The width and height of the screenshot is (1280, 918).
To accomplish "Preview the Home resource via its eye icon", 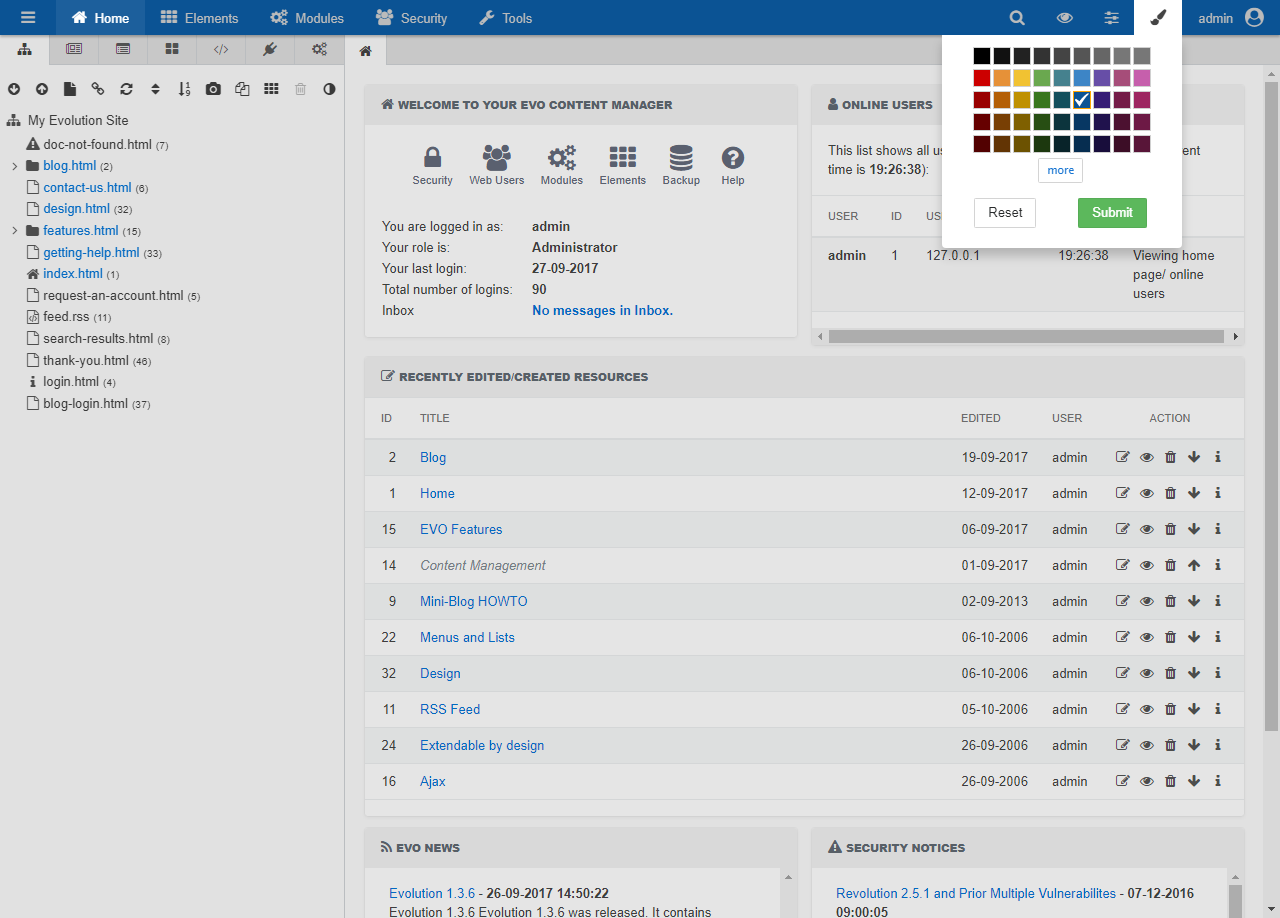I will pyautogui.click(x=1146, y=493).
